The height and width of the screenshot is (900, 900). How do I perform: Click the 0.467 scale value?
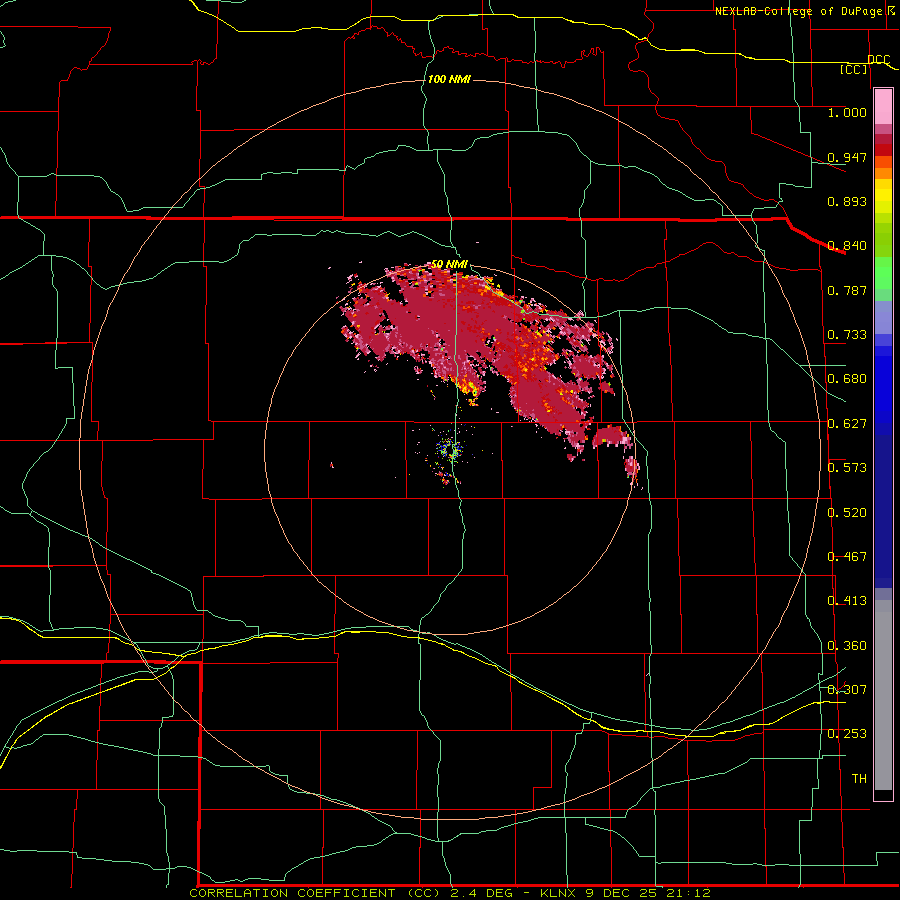click(847, 557)
